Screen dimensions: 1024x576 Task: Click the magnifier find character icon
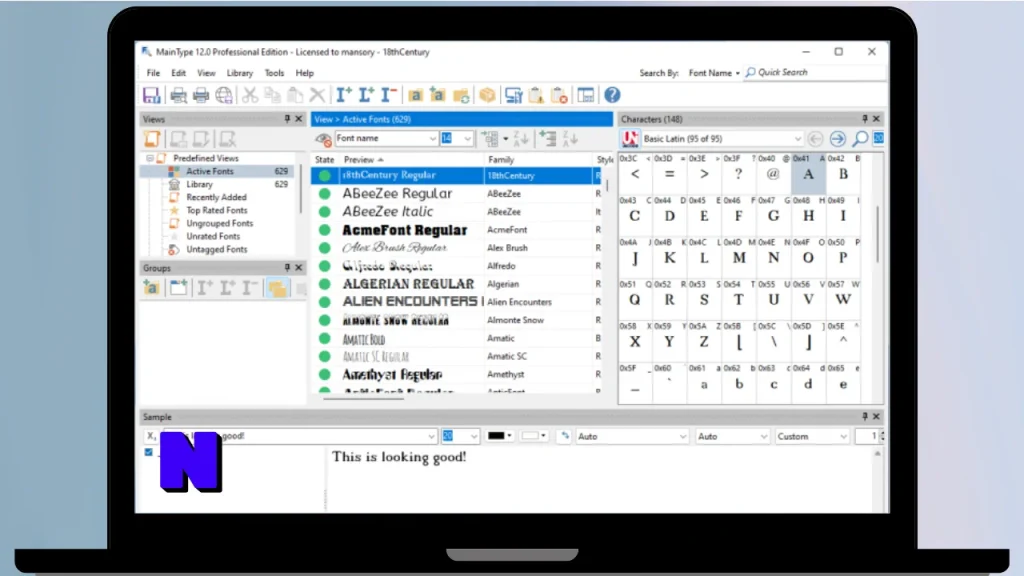click(861, 138)
